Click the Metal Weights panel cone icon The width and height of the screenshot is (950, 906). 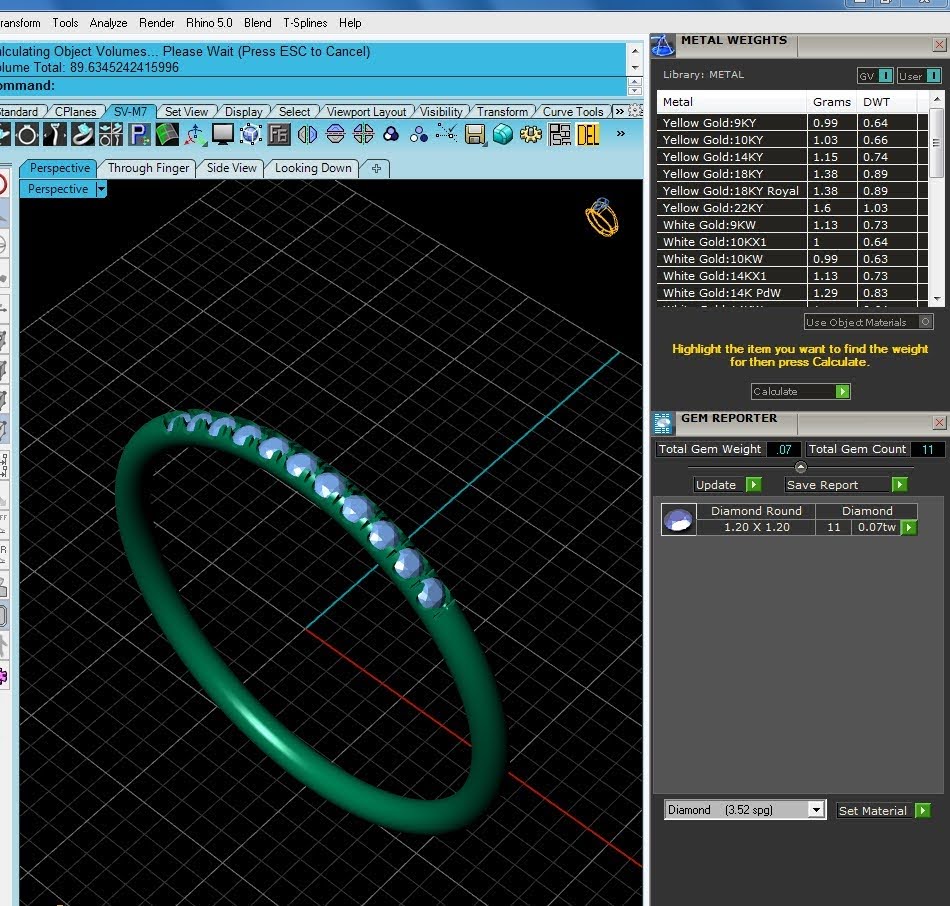point(663,45)
